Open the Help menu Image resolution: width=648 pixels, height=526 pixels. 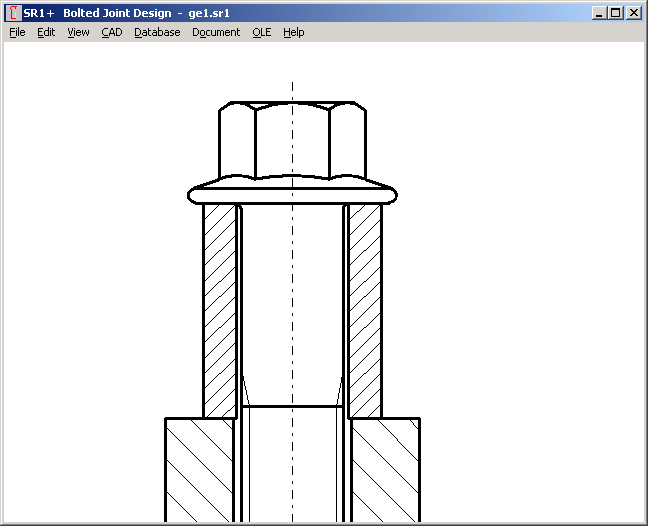click(293, 32)
